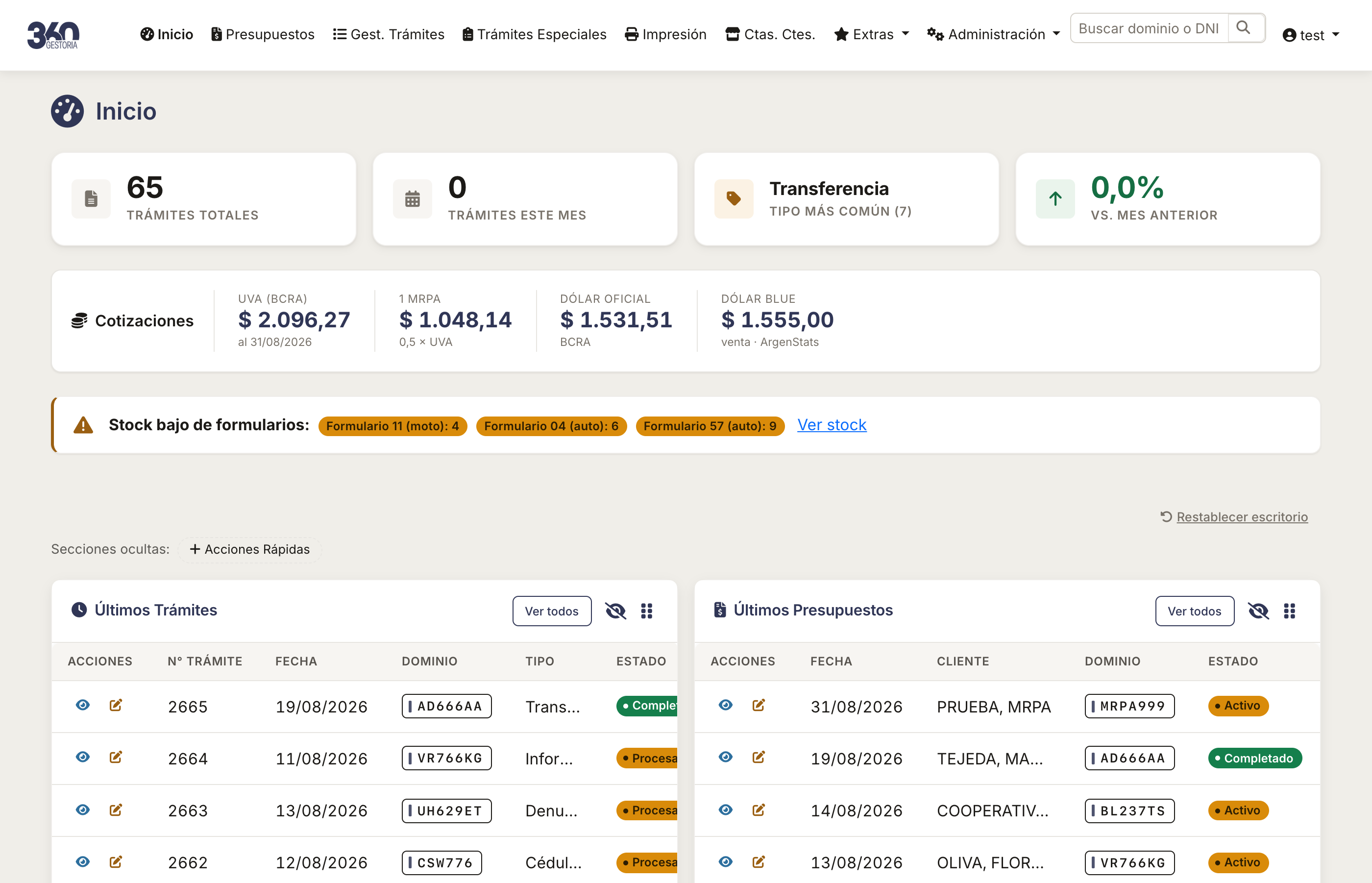
Task: Edit COOPERATIV... presupuesto pencil icon
Action: [759, 809]
